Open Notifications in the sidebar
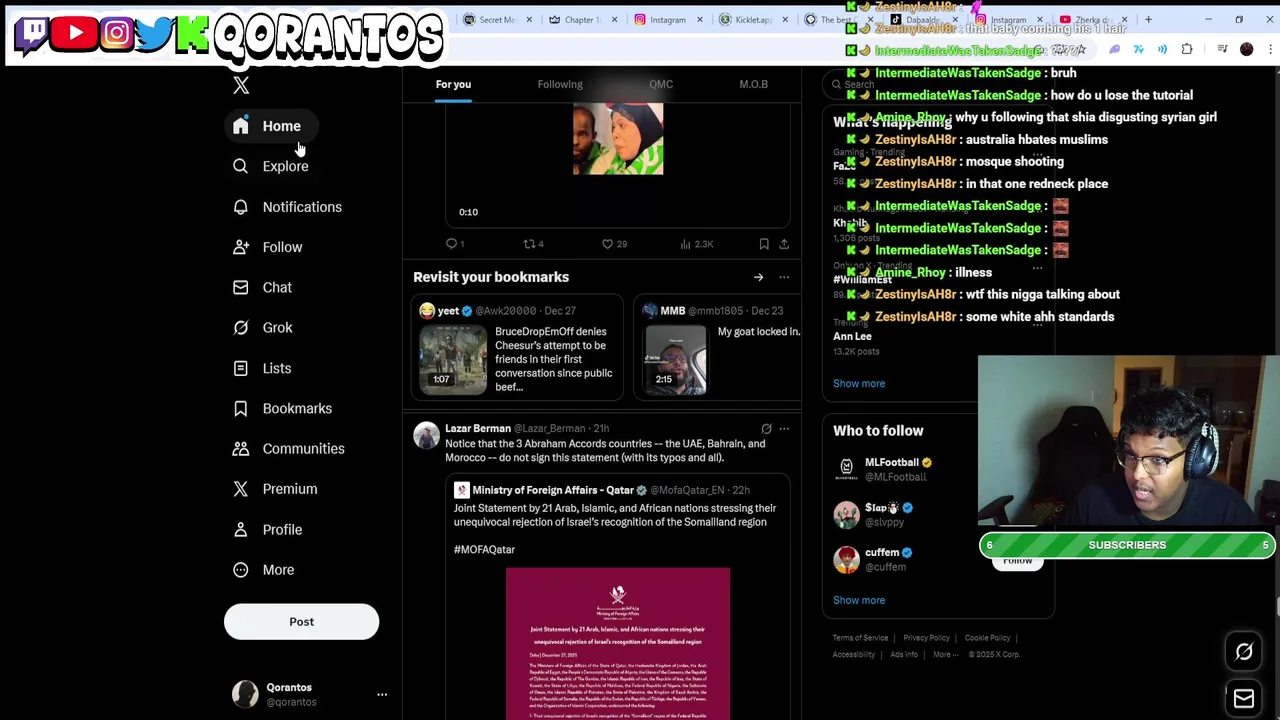Screen dimensions: 1280x720 tap(287, 207)
